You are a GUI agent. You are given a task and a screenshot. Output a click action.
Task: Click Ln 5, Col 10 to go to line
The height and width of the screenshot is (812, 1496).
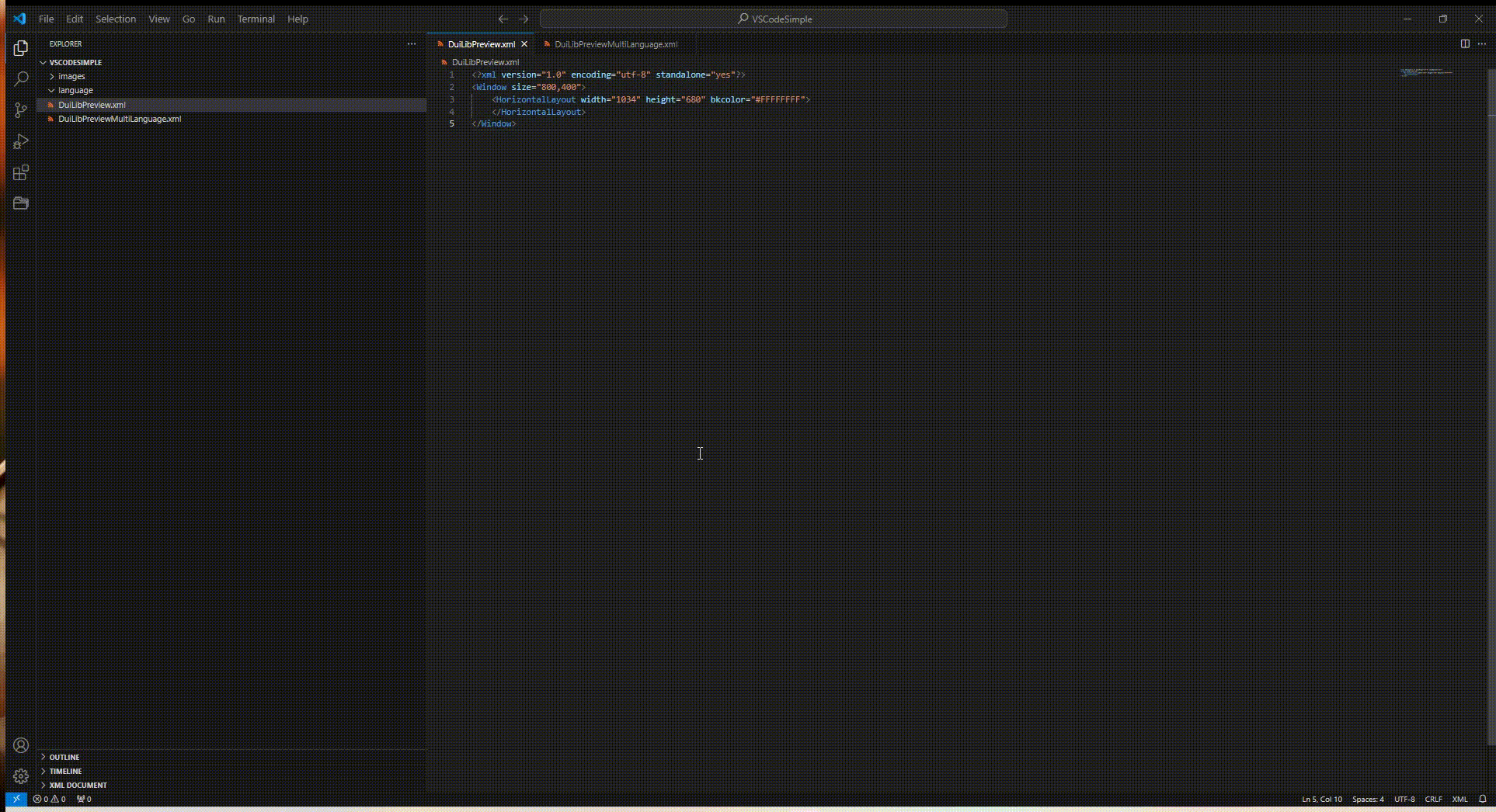click(1320, 799)
